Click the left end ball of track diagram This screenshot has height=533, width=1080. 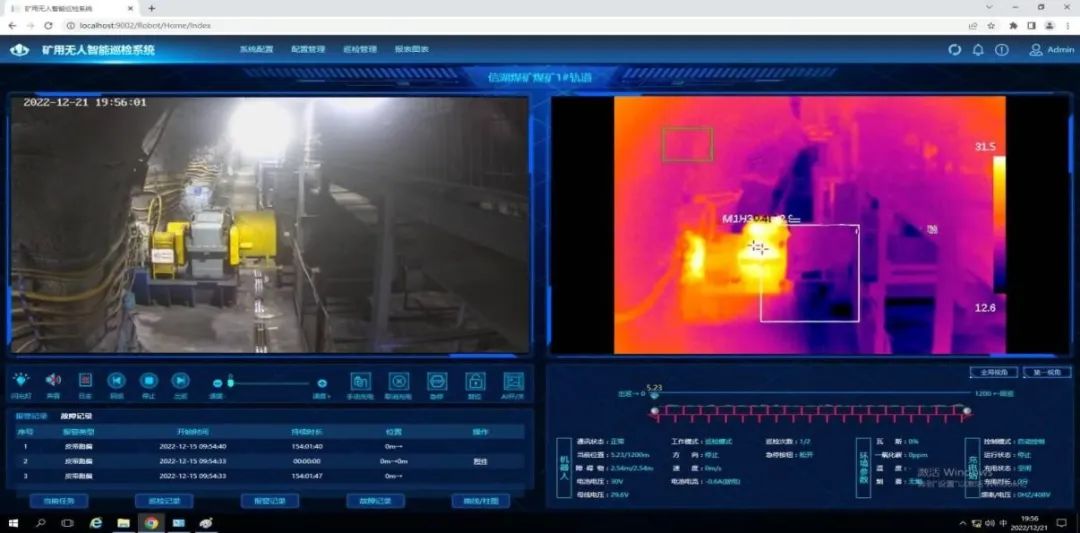click(x=654, y=411)
